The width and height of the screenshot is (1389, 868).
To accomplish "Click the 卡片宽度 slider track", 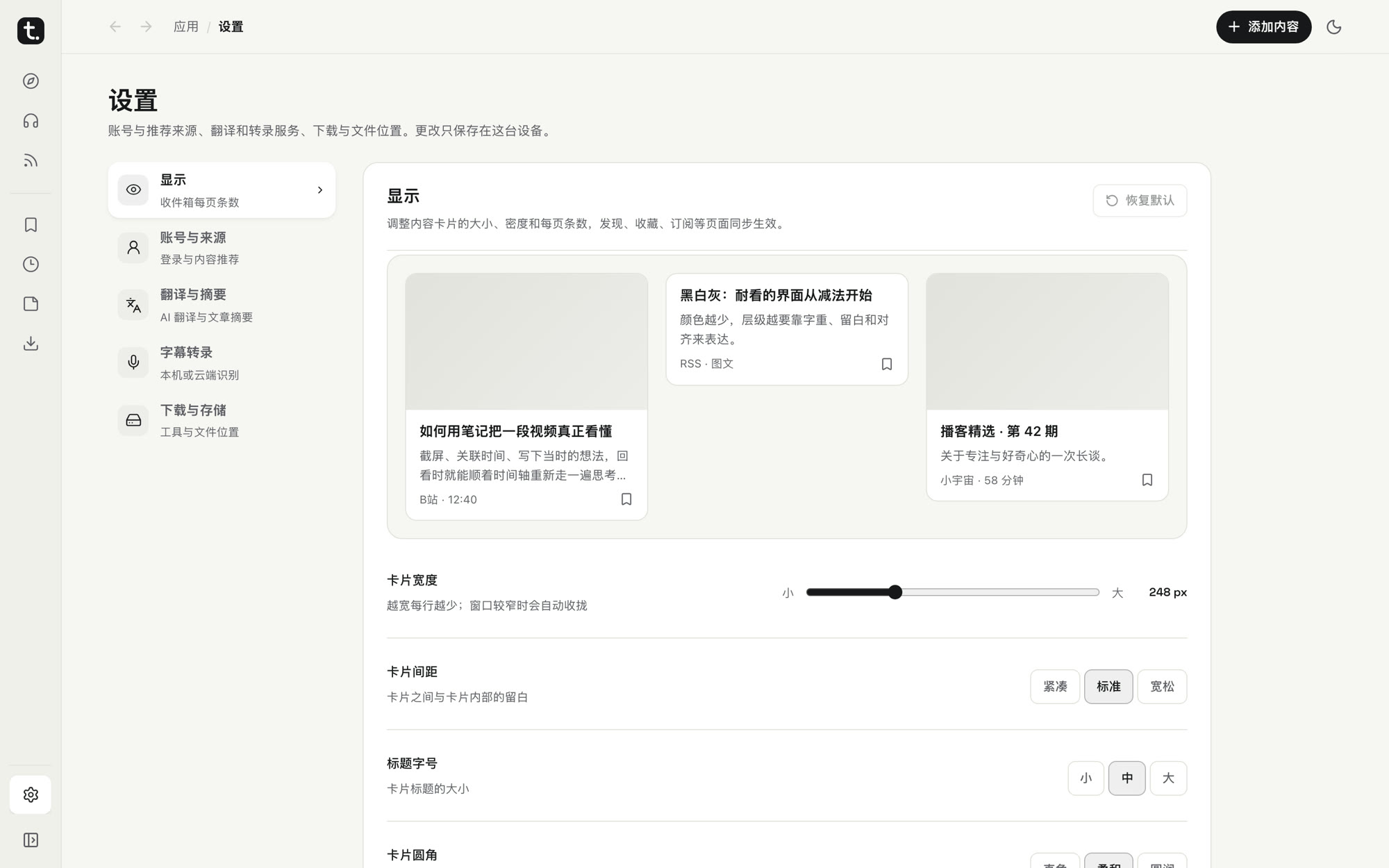I will click(953, 592).
